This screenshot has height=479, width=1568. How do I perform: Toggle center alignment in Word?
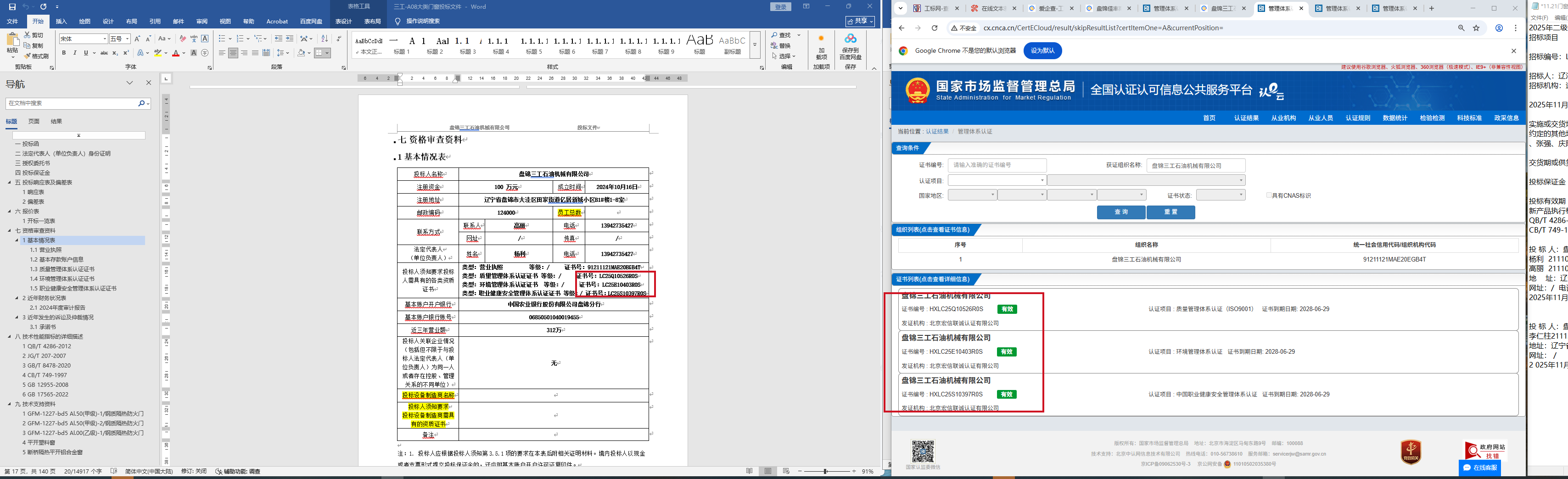click(x=233, y=53)
